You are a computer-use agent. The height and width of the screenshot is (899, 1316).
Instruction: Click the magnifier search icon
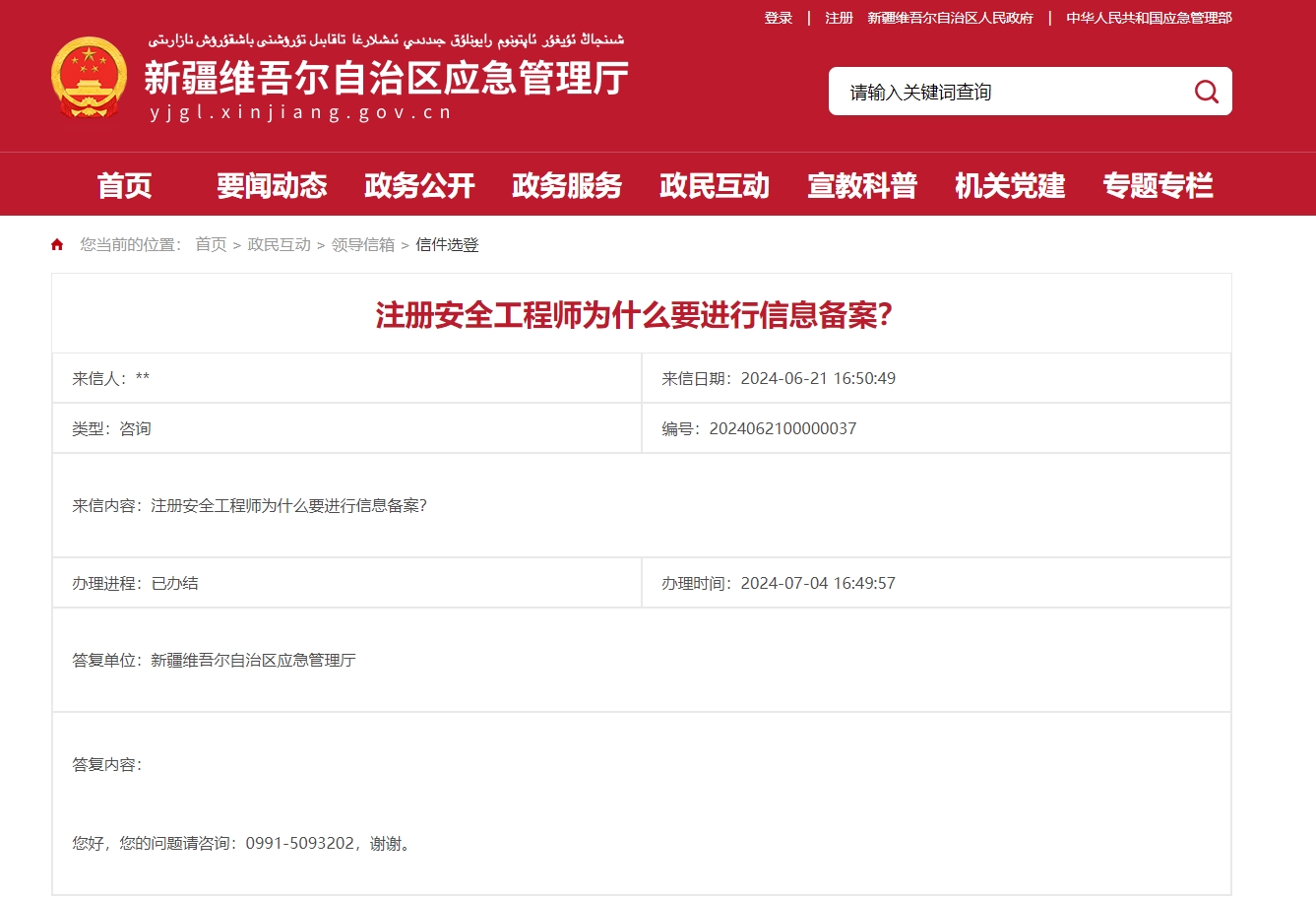coord(1206,92)
